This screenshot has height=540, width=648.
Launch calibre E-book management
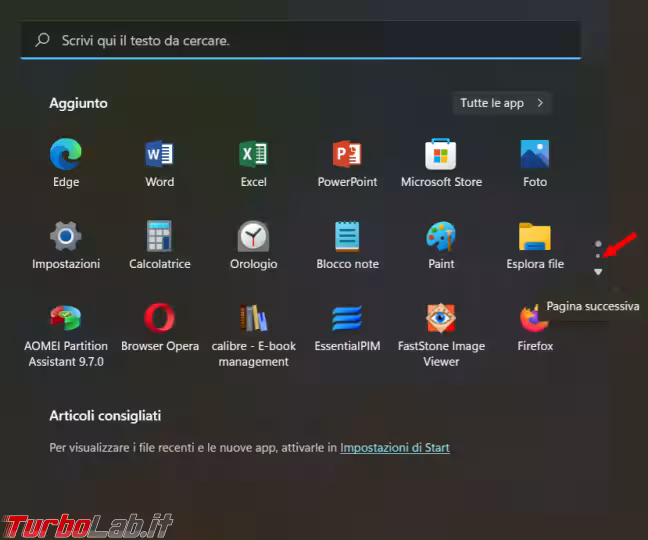coord(253,335)
